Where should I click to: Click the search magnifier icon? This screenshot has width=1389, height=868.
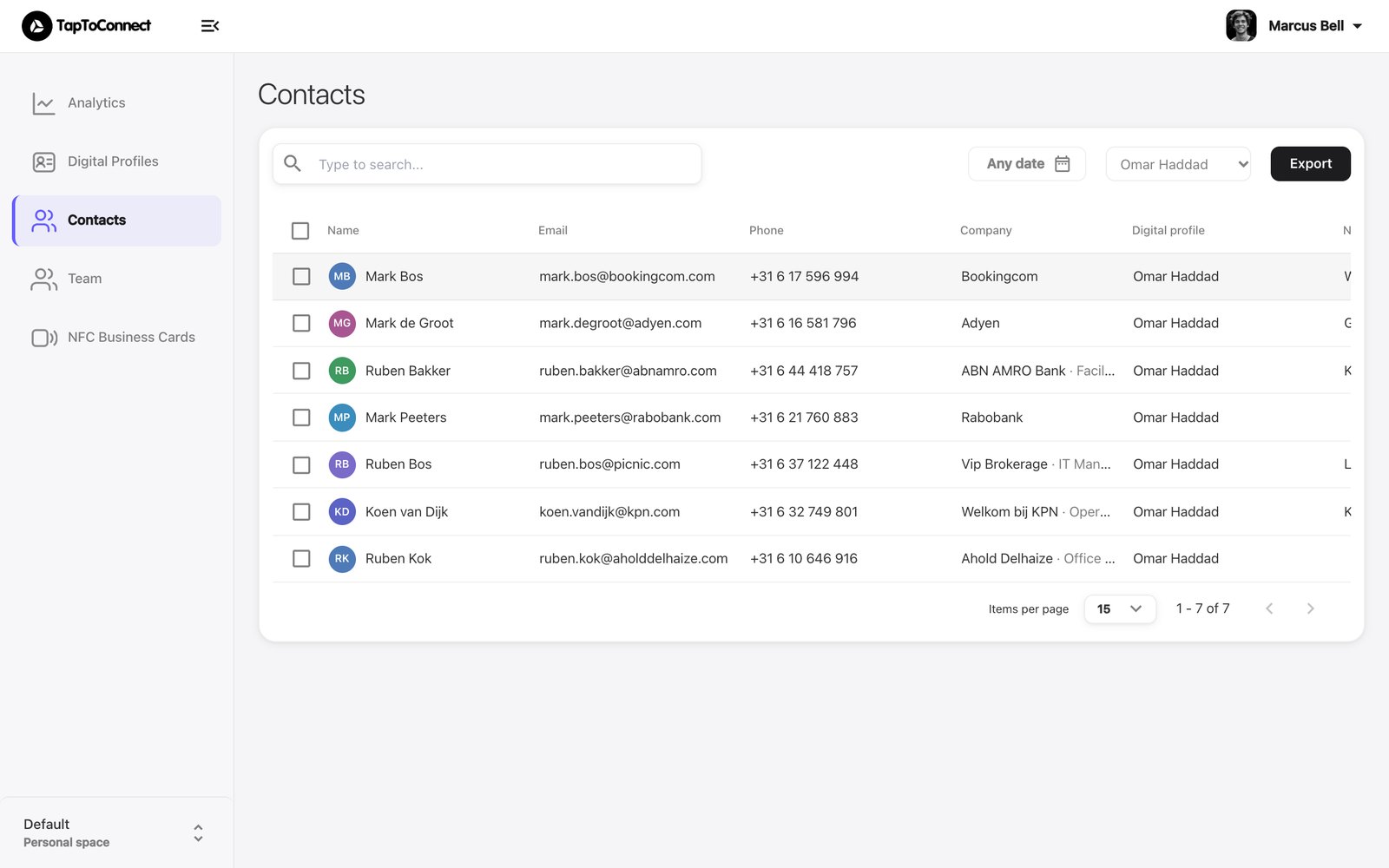pos(293,163)
